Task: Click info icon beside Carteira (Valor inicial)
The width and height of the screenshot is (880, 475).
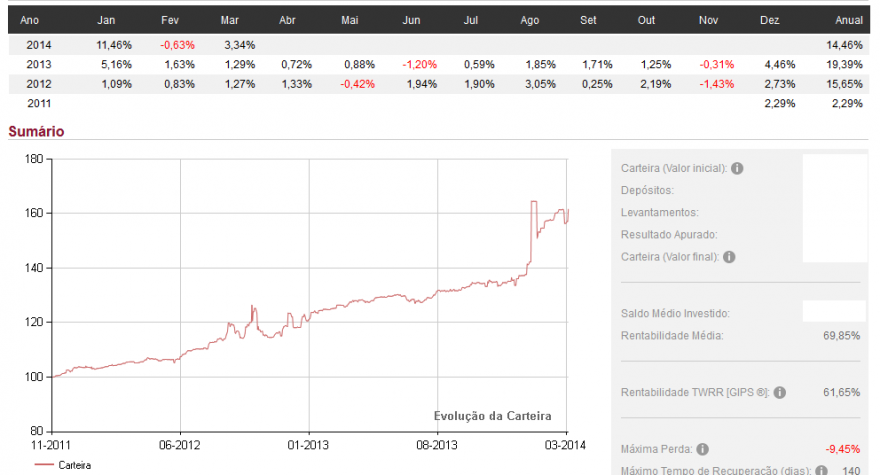Action: pos(737,168)
